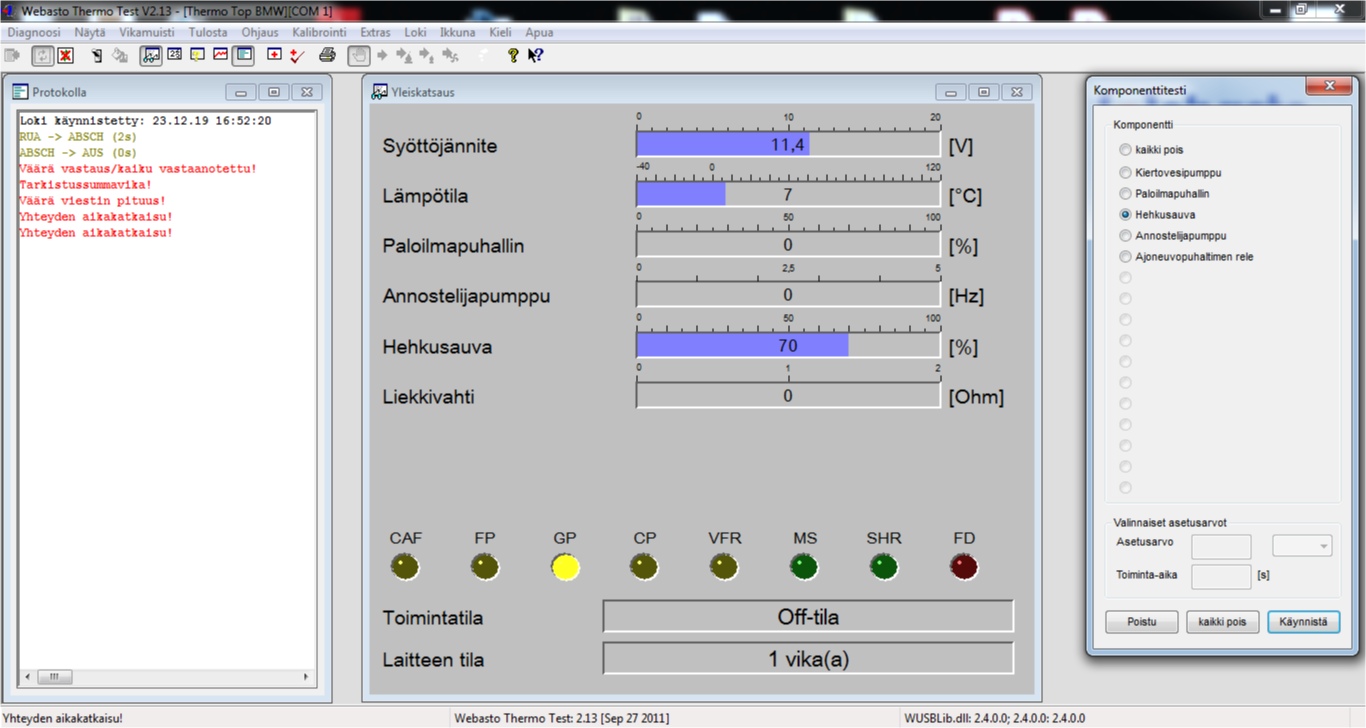The height and width of the screenshot is (728, 1366).
Task: Click the Syöttöjännite voltage bar gauge
Action: tap(788, 145)
